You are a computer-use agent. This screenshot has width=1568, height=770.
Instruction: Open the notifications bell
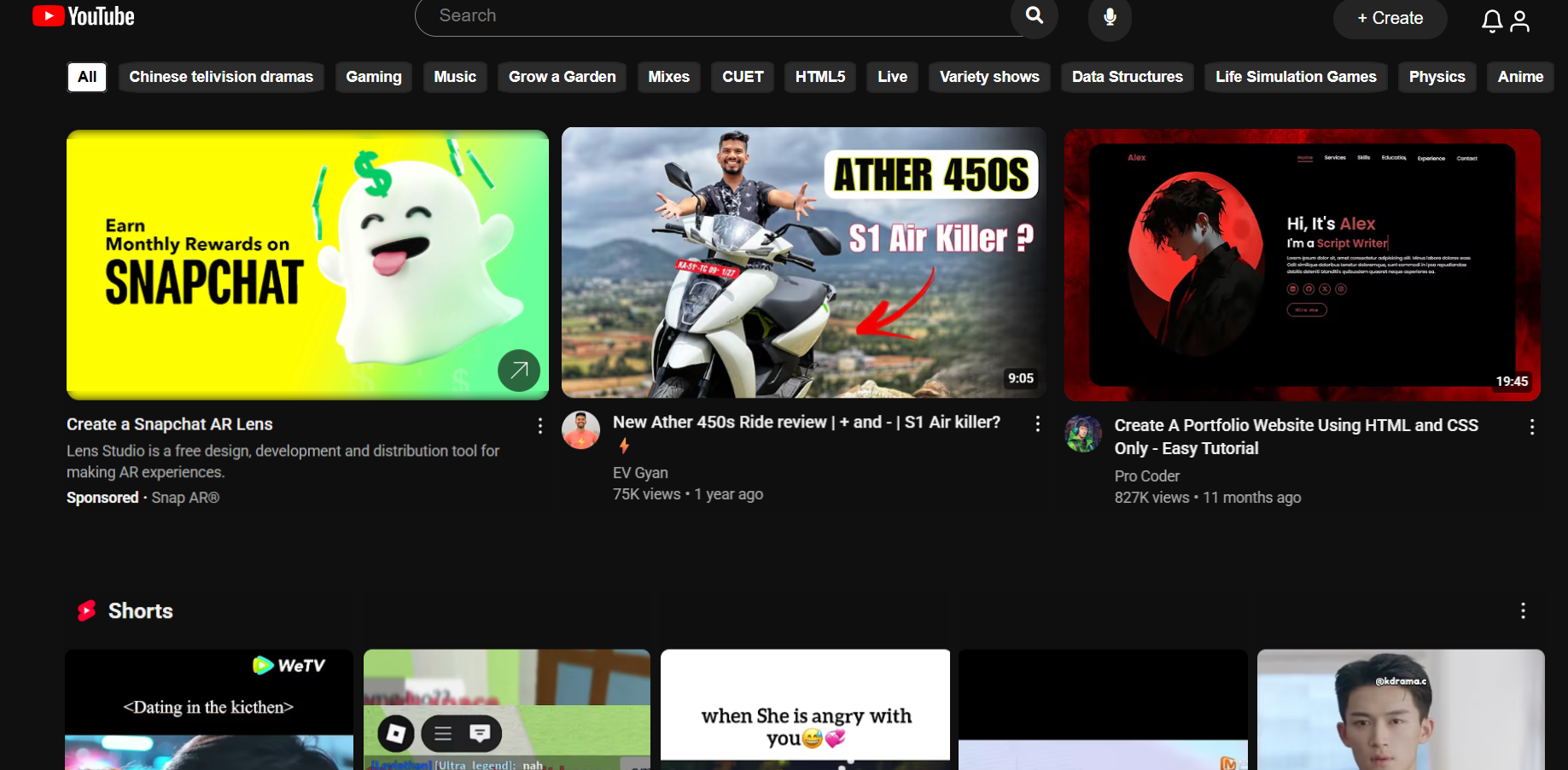[x=1491, y=20]
